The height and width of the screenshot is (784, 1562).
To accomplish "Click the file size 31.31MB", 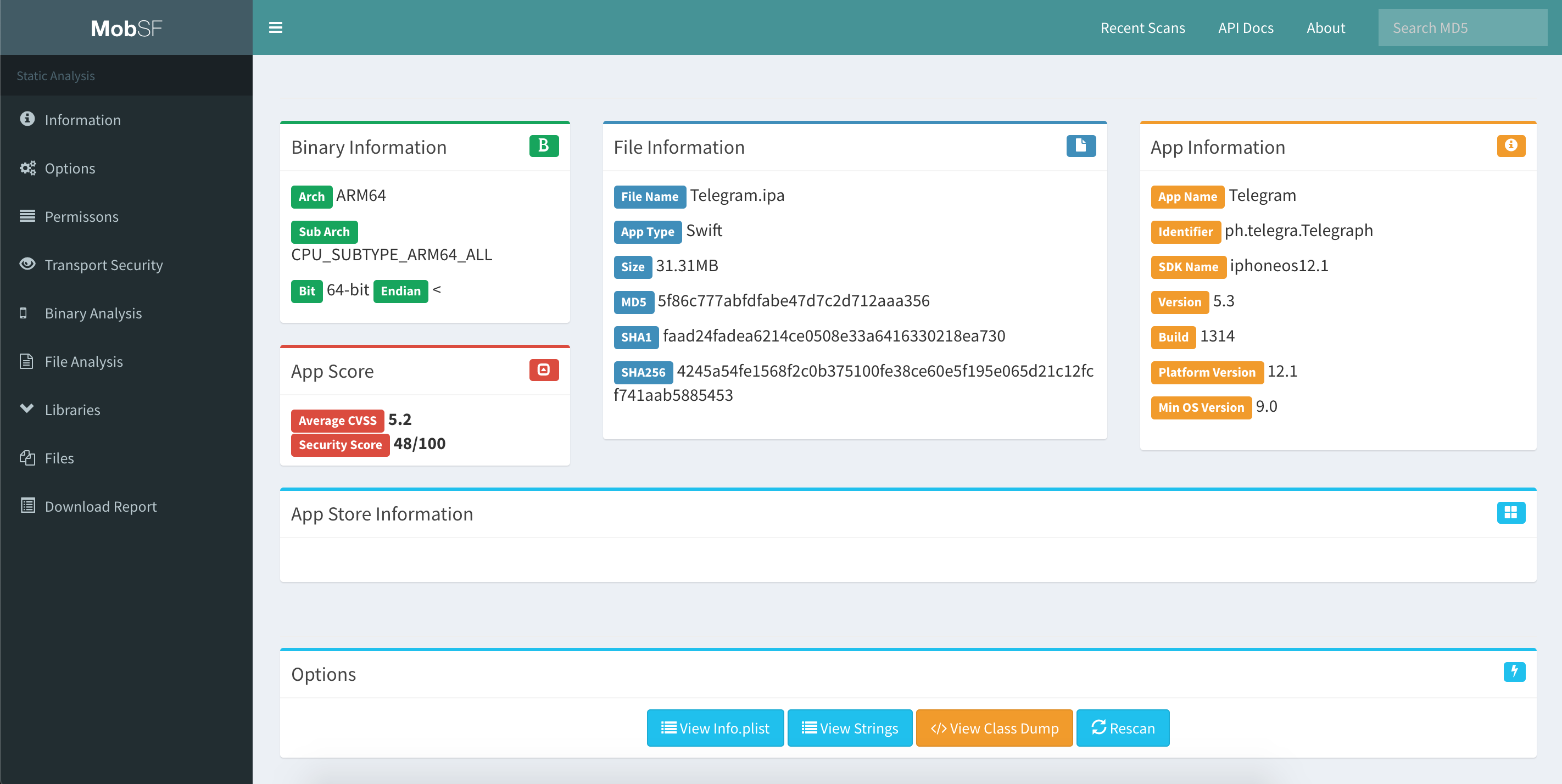I will click(687, 266).
